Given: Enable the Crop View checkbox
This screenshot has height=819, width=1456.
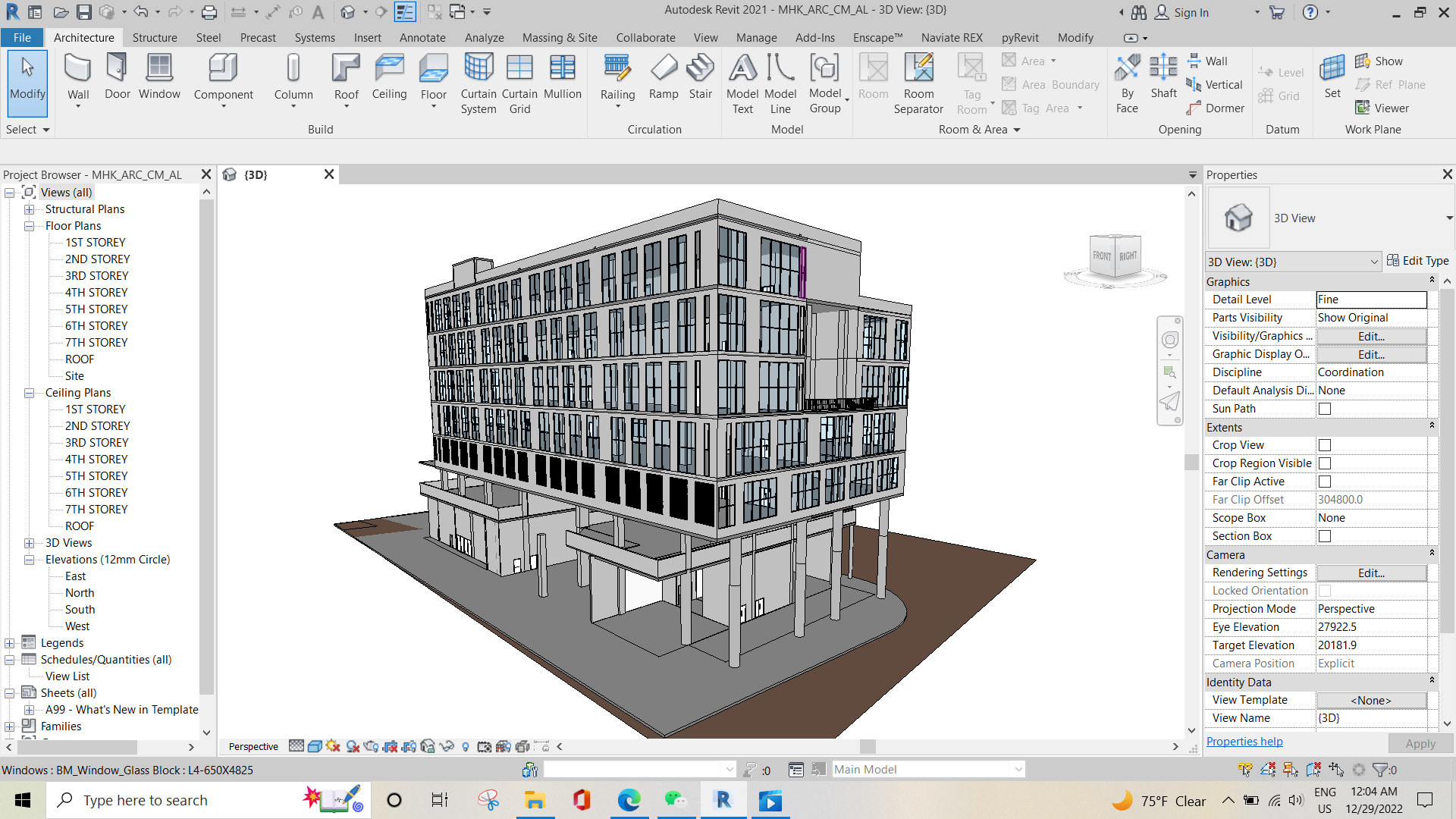Looking at the screenshot, I should tap(1324, 444).
